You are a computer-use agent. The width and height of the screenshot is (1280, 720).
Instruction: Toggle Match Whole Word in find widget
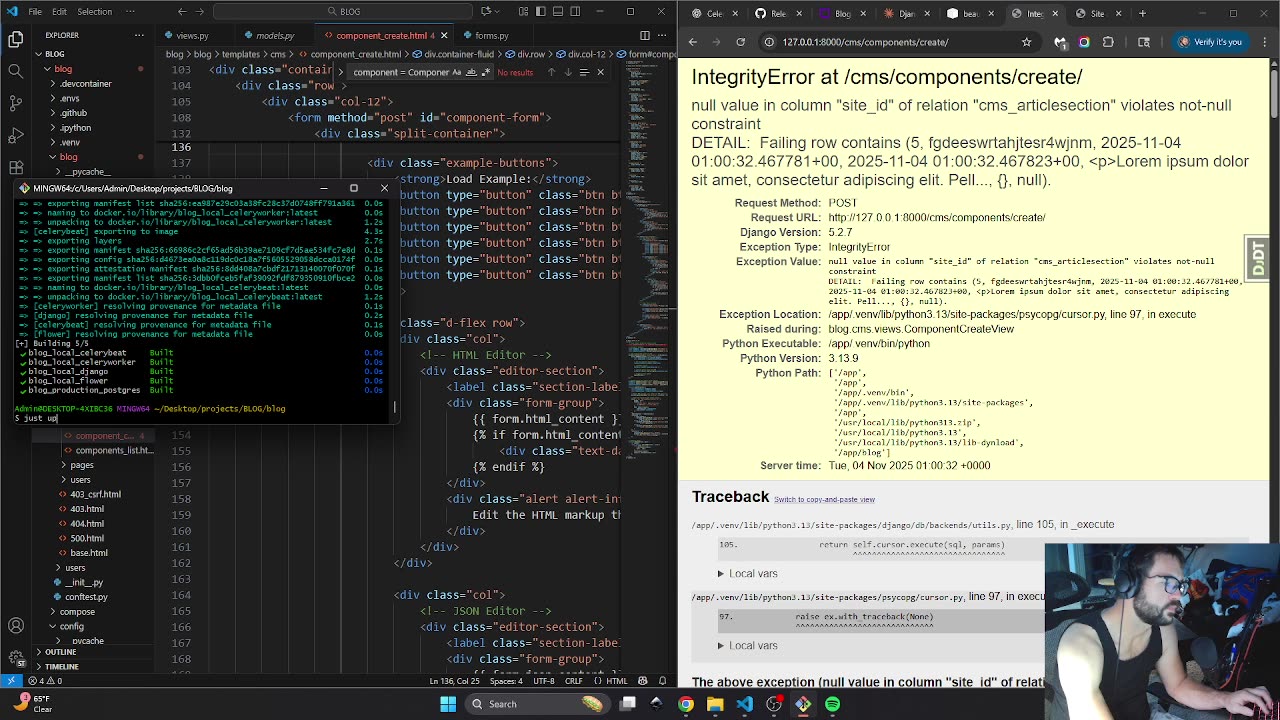pyautogui.click(x=472, y=72)
